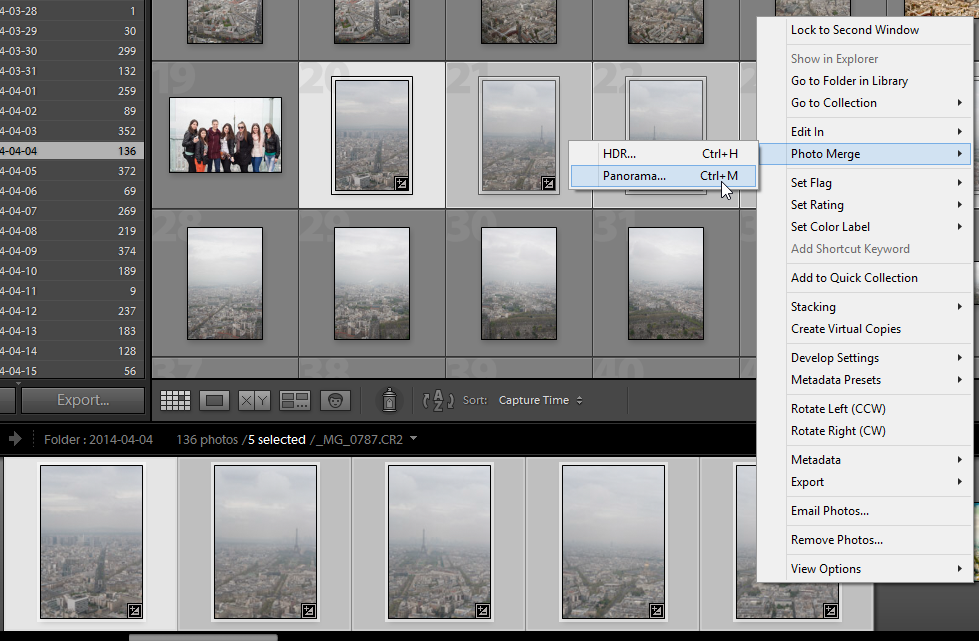Select the photo thumbnail in grid cell 28

coord(225,283)
